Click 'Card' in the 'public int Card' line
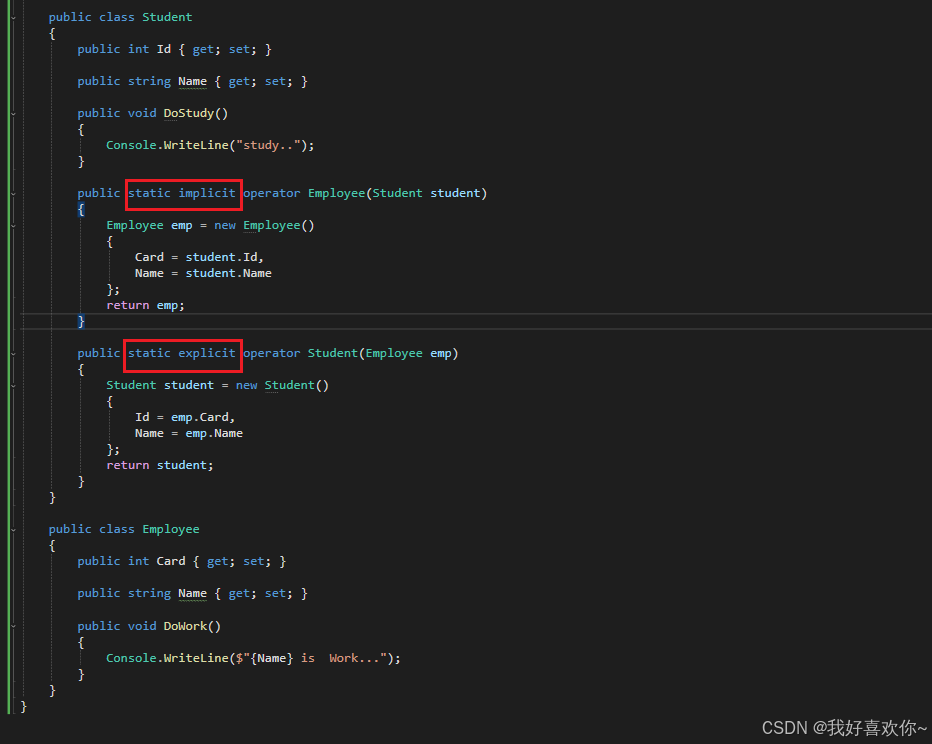Image resolution: width=932 pixels, height=744 pixels. [171, 562]
